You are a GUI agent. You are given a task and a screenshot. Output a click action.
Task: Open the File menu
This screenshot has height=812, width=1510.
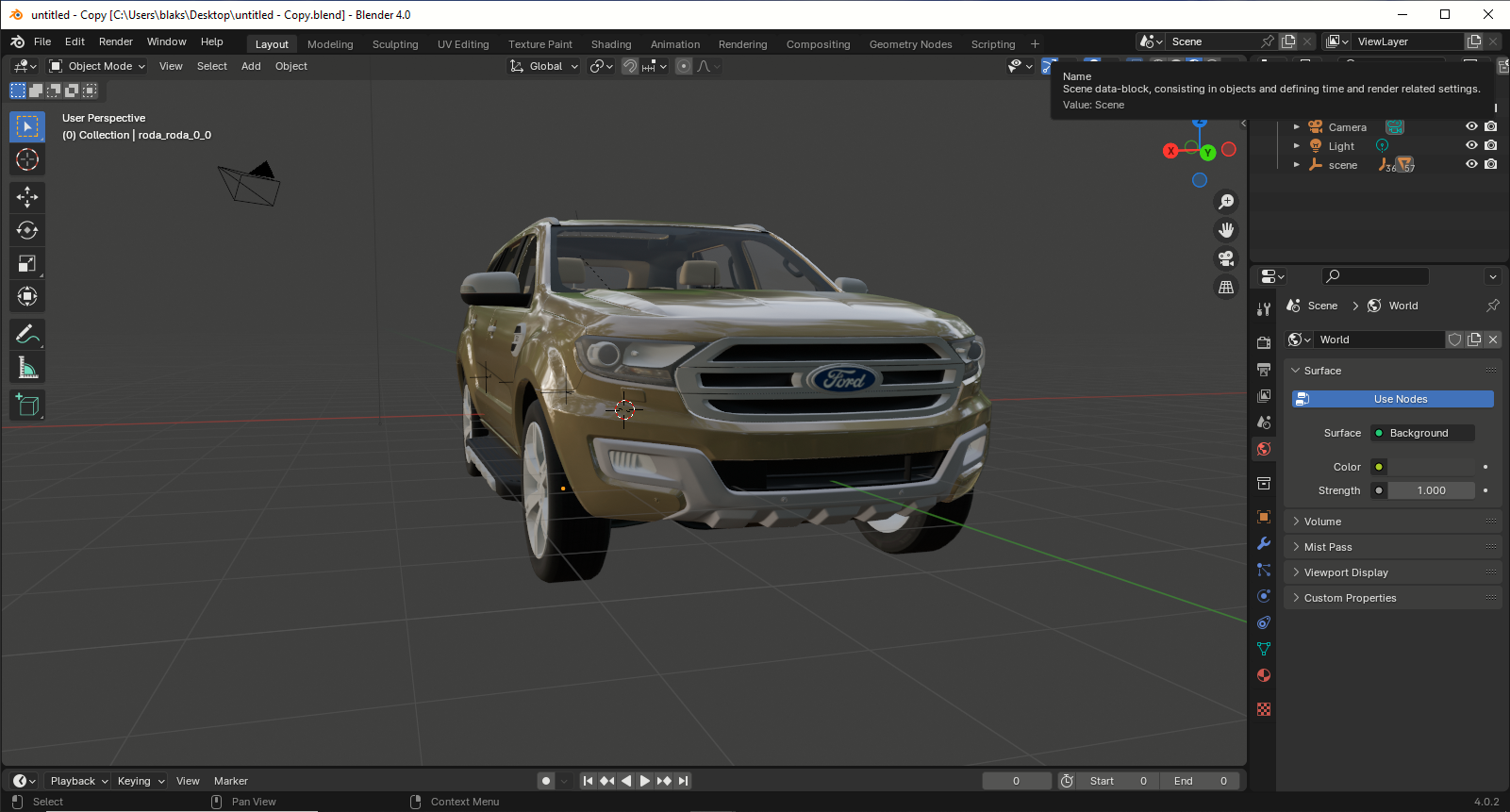[x=42, y=41]
